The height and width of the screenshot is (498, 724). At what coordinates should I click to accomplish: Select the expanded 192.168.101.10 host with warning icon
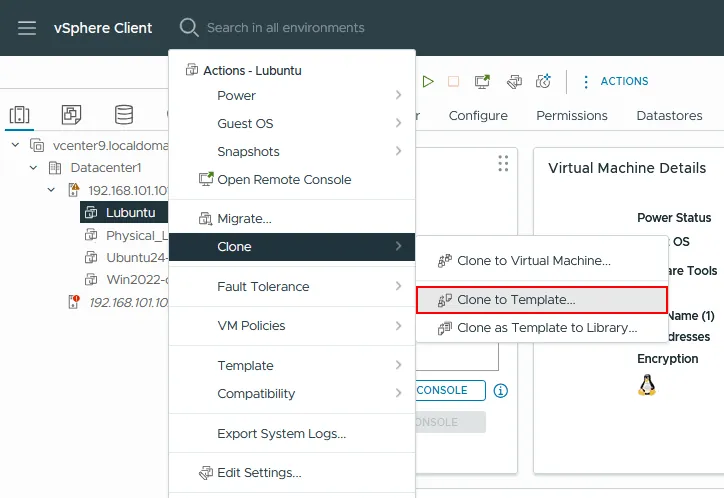click(x=128, y=190)
